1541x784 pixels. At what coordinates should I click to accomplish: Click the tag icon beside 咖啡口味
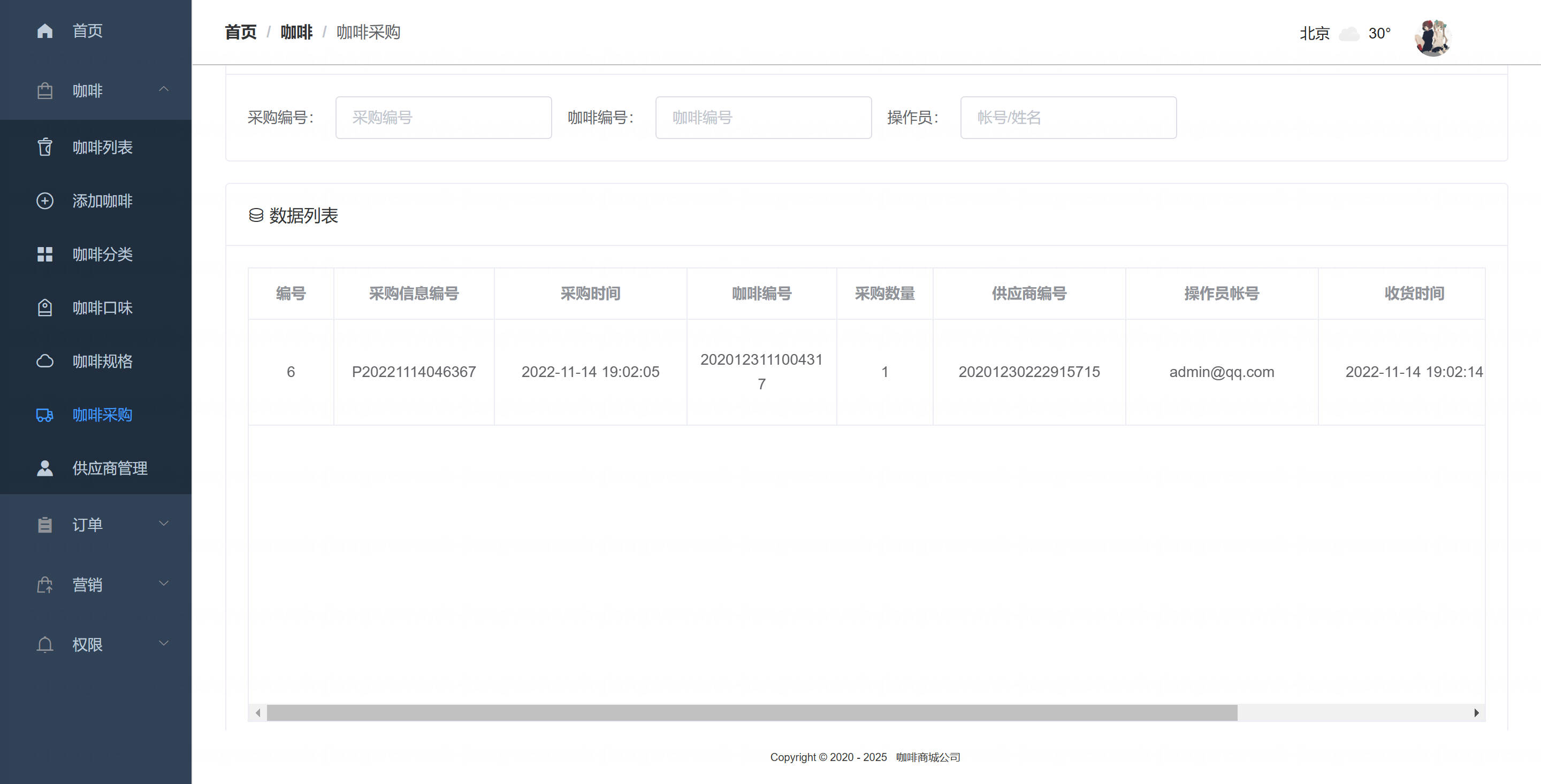tap(45, 308)
